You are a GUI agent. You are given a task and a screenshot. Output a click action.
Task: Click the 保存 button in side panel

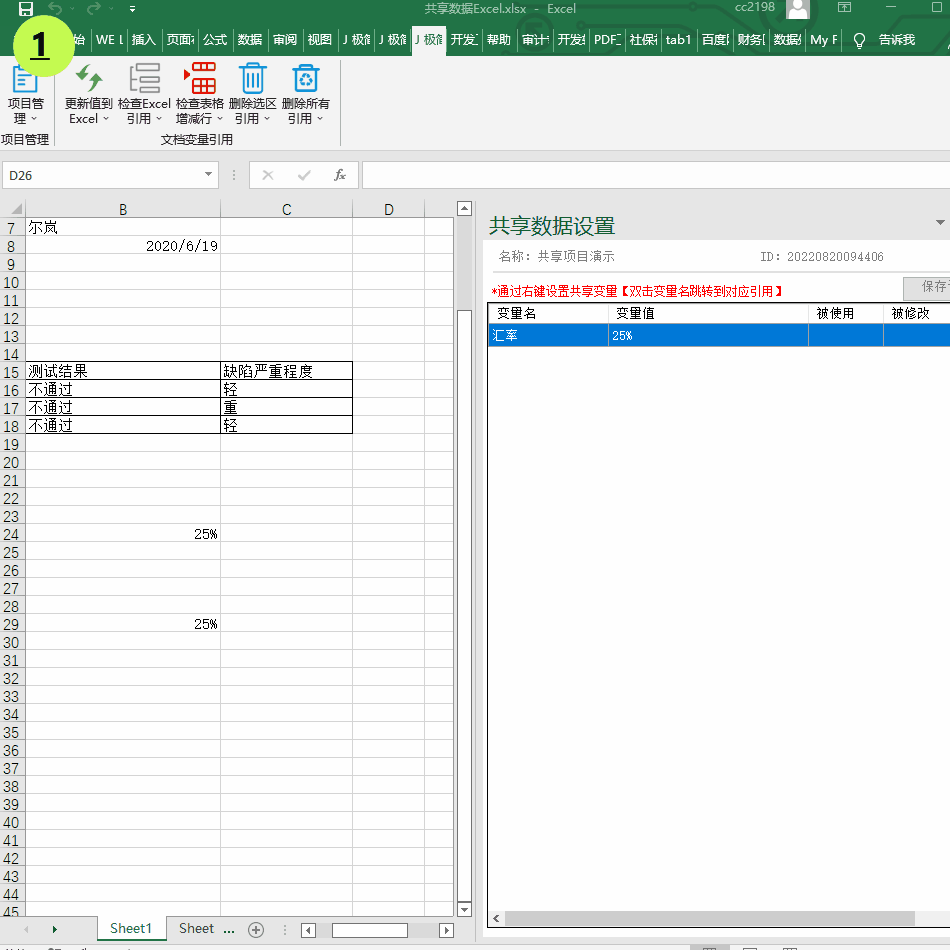tap(930, 287)
